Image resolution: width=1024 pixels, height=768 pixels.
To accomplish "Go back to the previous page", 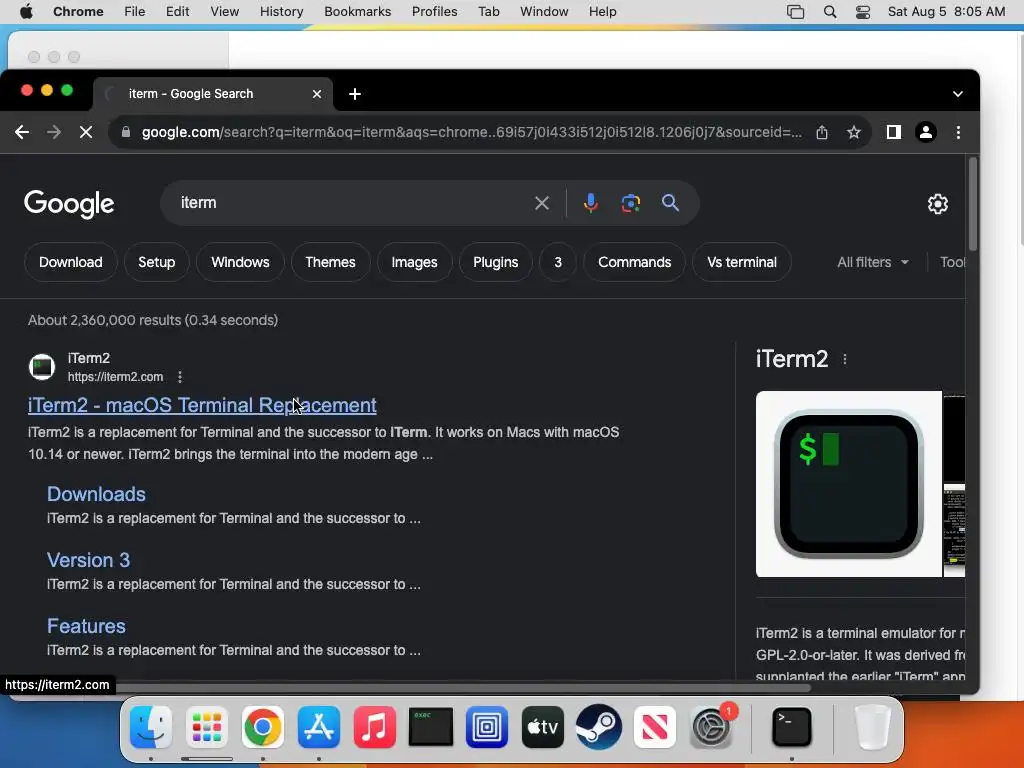I will coord(22,133).
